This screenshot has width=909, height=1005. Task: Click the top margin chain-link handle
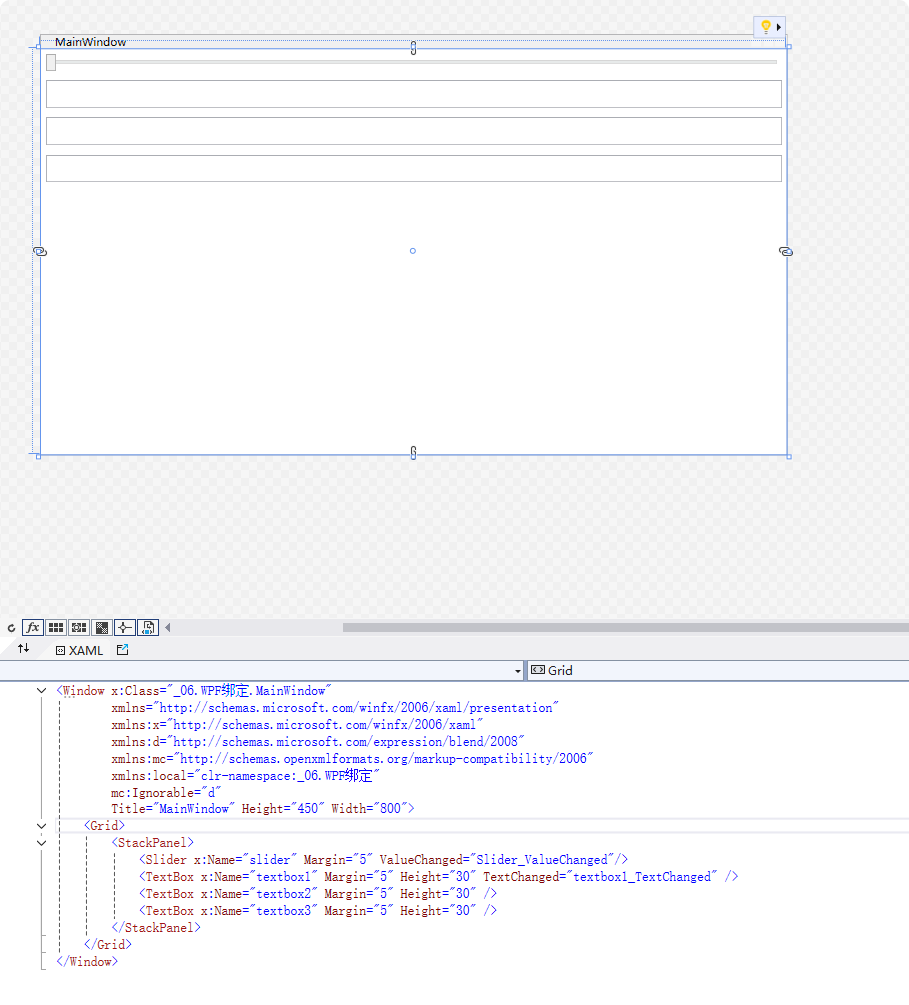click(413, 48)
